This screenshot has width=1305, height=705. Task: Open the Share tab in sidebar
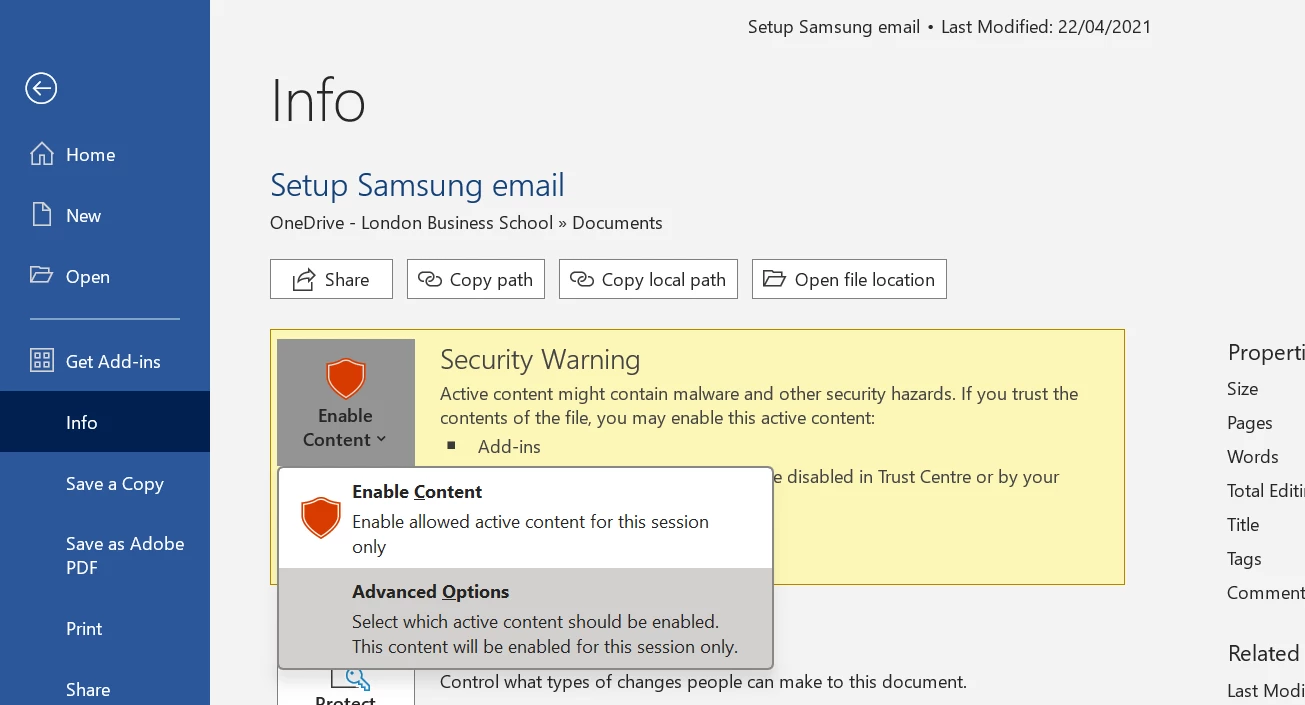click(x=105, y=689)
